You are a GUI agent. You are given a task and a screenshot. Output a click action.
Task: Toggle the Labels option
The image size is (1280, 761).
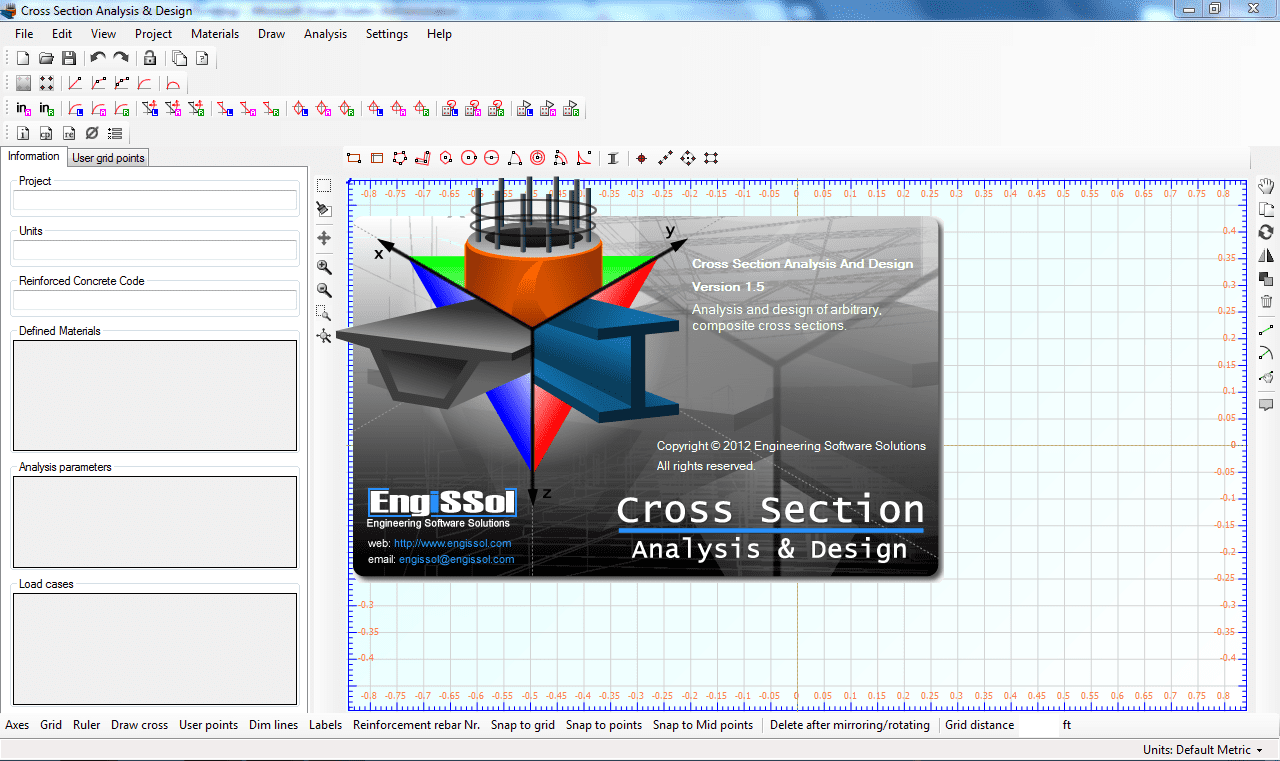click(325, 725)
